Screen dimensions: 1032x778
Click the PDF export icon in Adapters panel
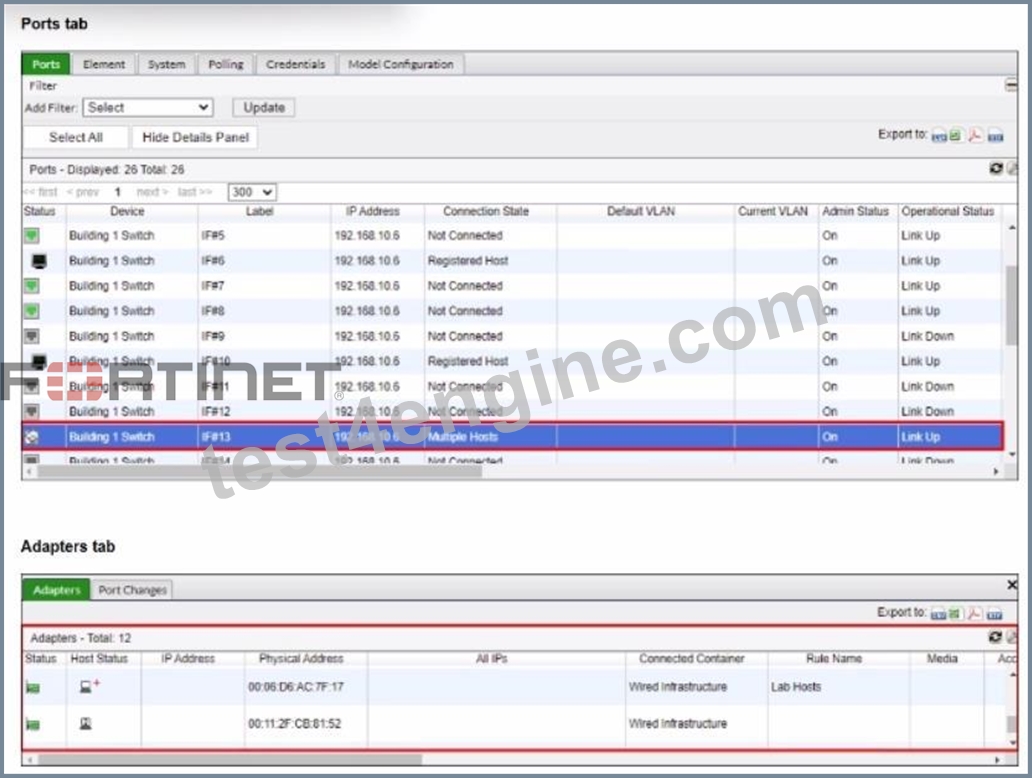coord(974,613)
